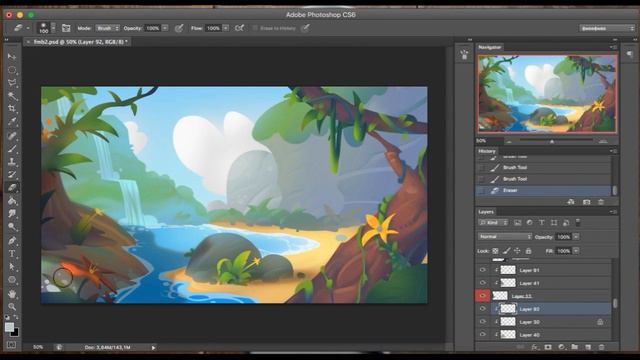Toggle lock transparent pixels

coord(495,251)
